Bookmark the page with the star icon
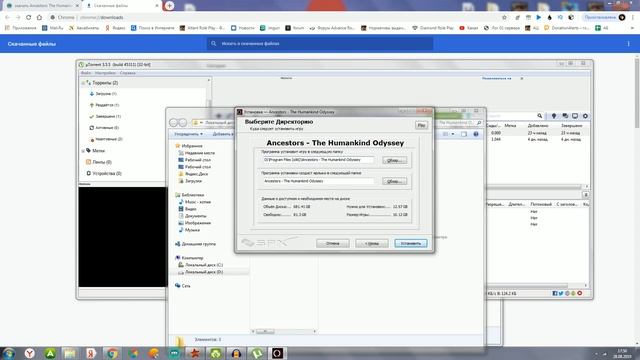The width and height of the screenshot is (640, 360). (x=504, y=17)
